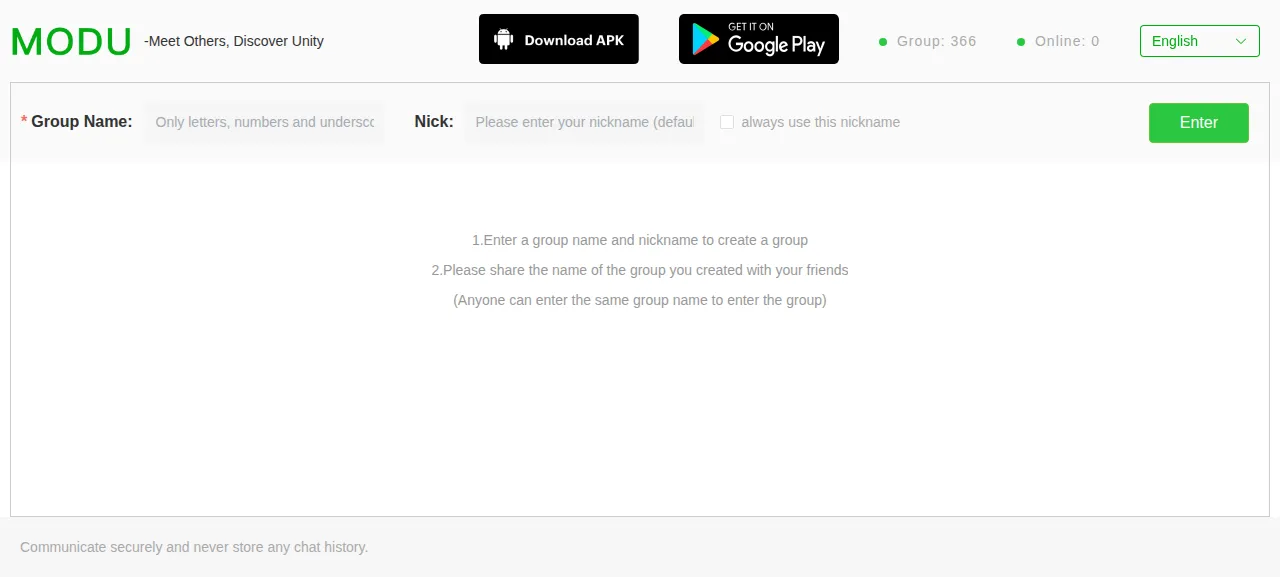Viewport: 1280px width, 577px height.
Task: Click the green dot beside Group count
Action: click(883, 42)
